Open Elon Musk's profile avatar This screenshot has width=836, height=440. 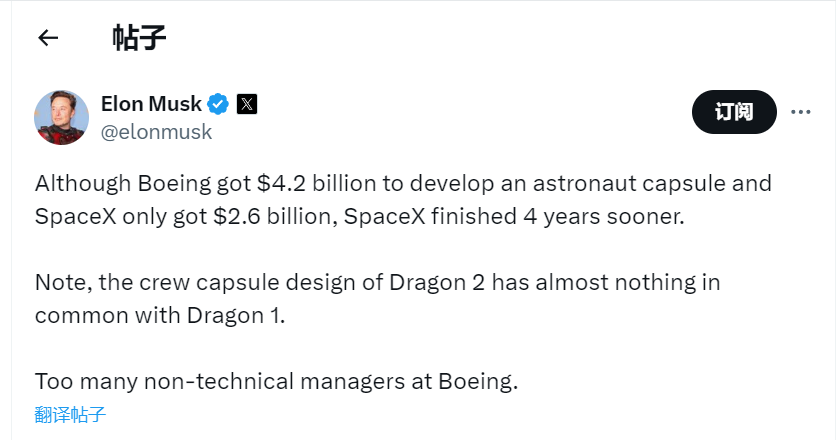[62, 117]
